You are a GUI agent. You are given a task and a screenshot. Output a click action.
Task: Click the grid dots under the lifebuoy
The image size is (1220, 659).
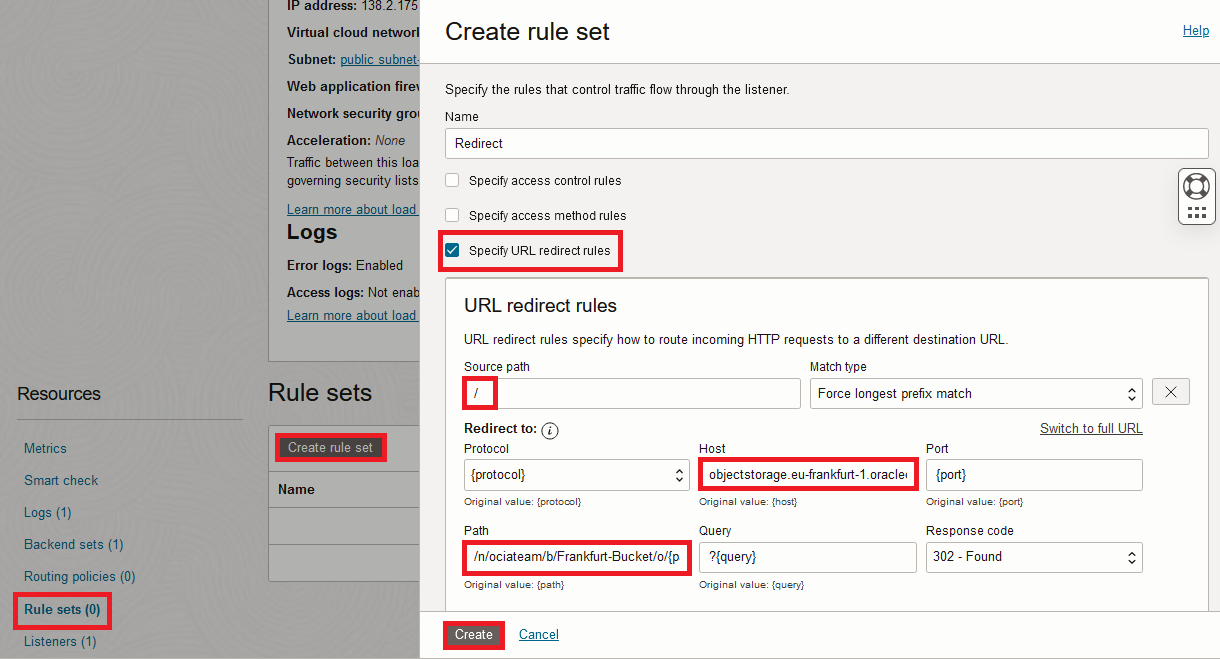coord(1196,212)
